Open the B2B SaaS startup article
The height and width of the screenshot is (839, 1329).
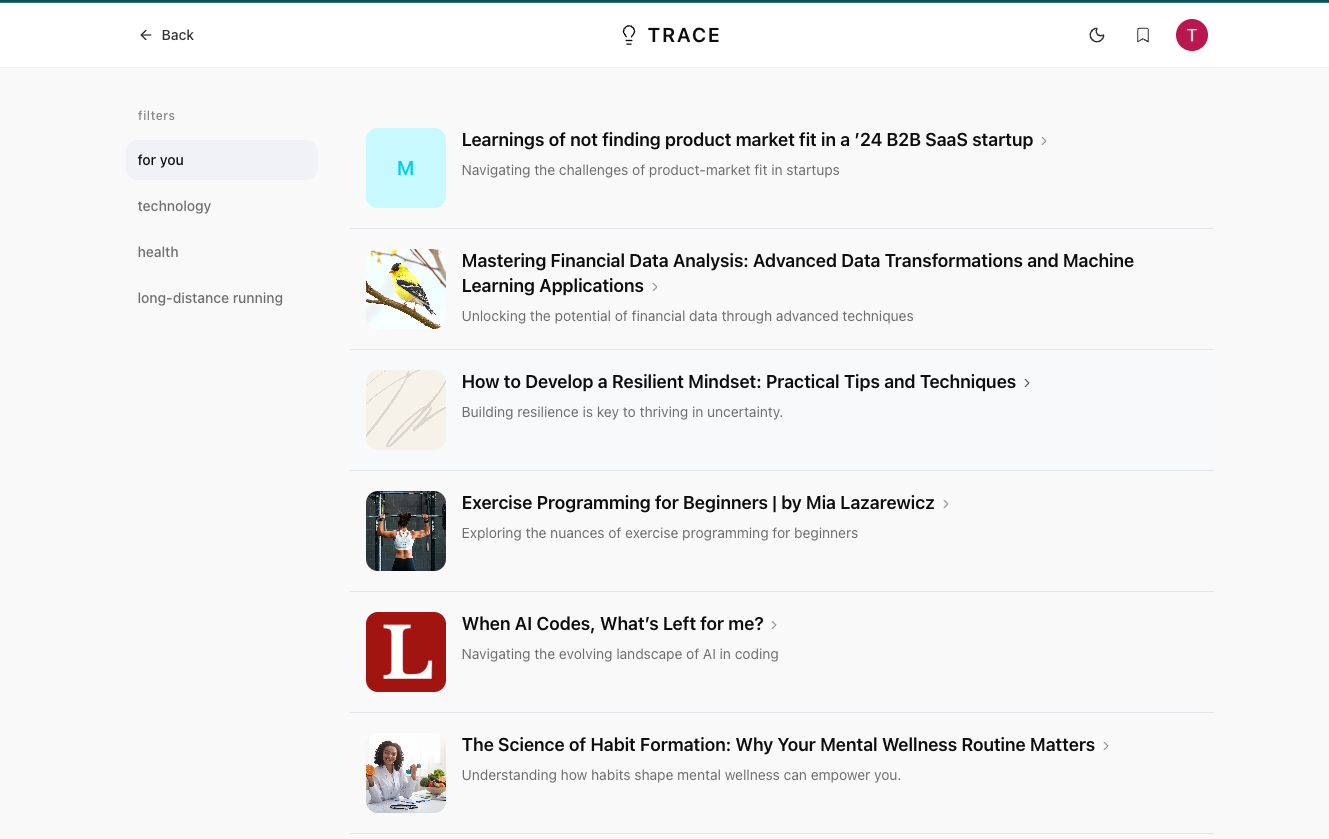(x=746, y=140)
